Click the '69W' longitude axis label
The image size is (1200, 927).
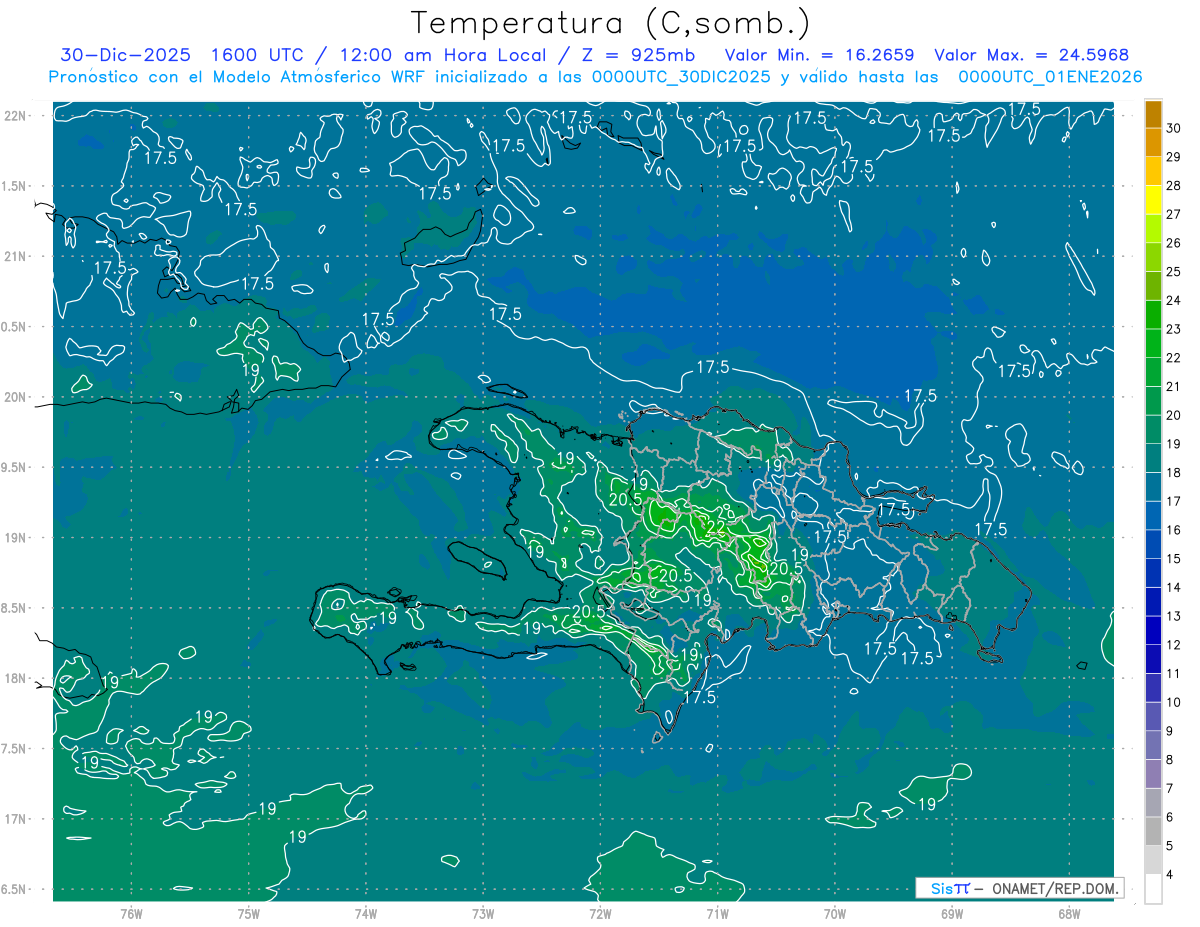pyautogui.click(x=952, y=913)
